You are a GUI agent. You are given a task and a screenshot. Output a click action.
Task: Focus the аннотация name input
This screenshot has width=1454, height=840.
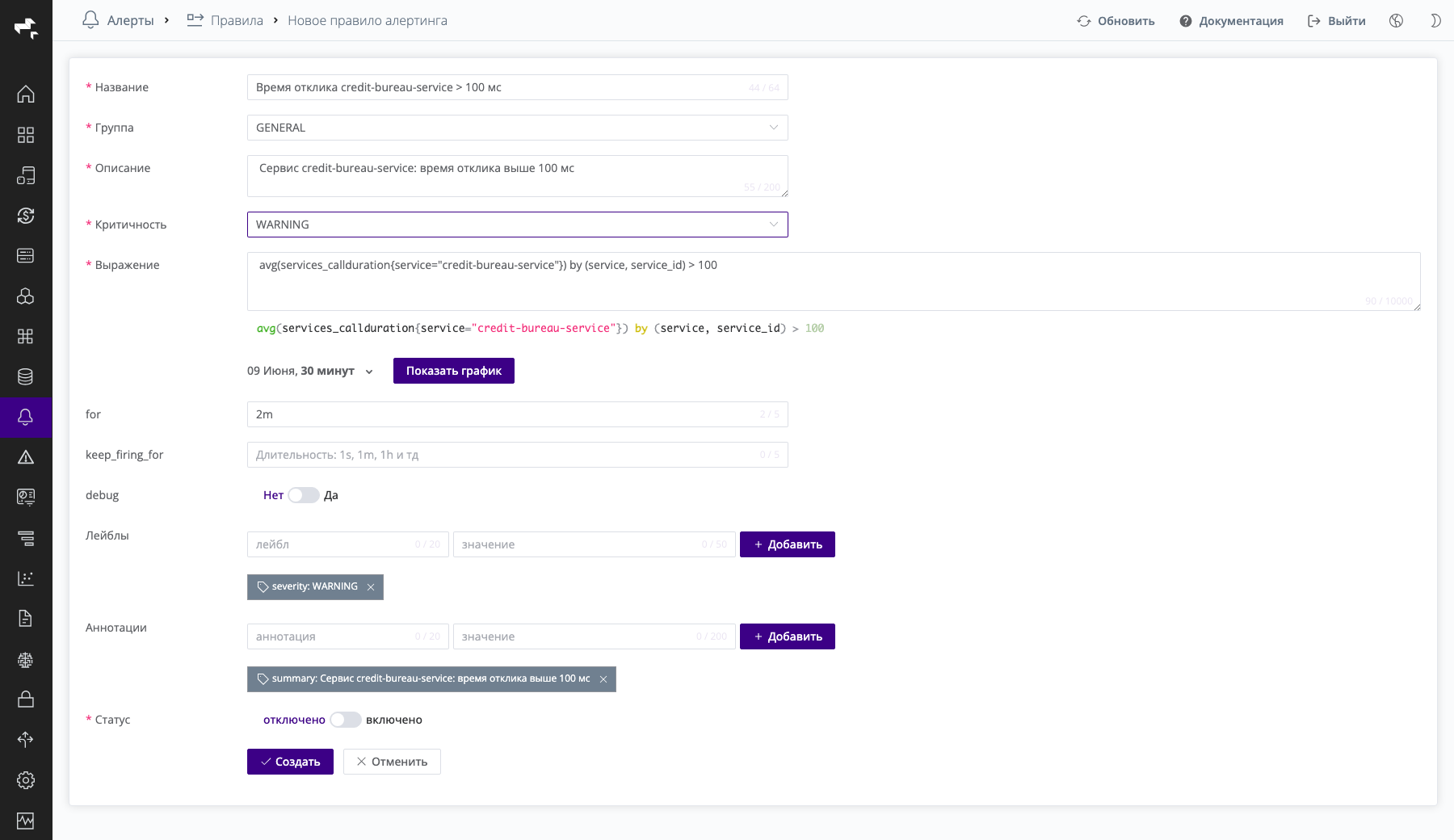[x=348, y=636]
